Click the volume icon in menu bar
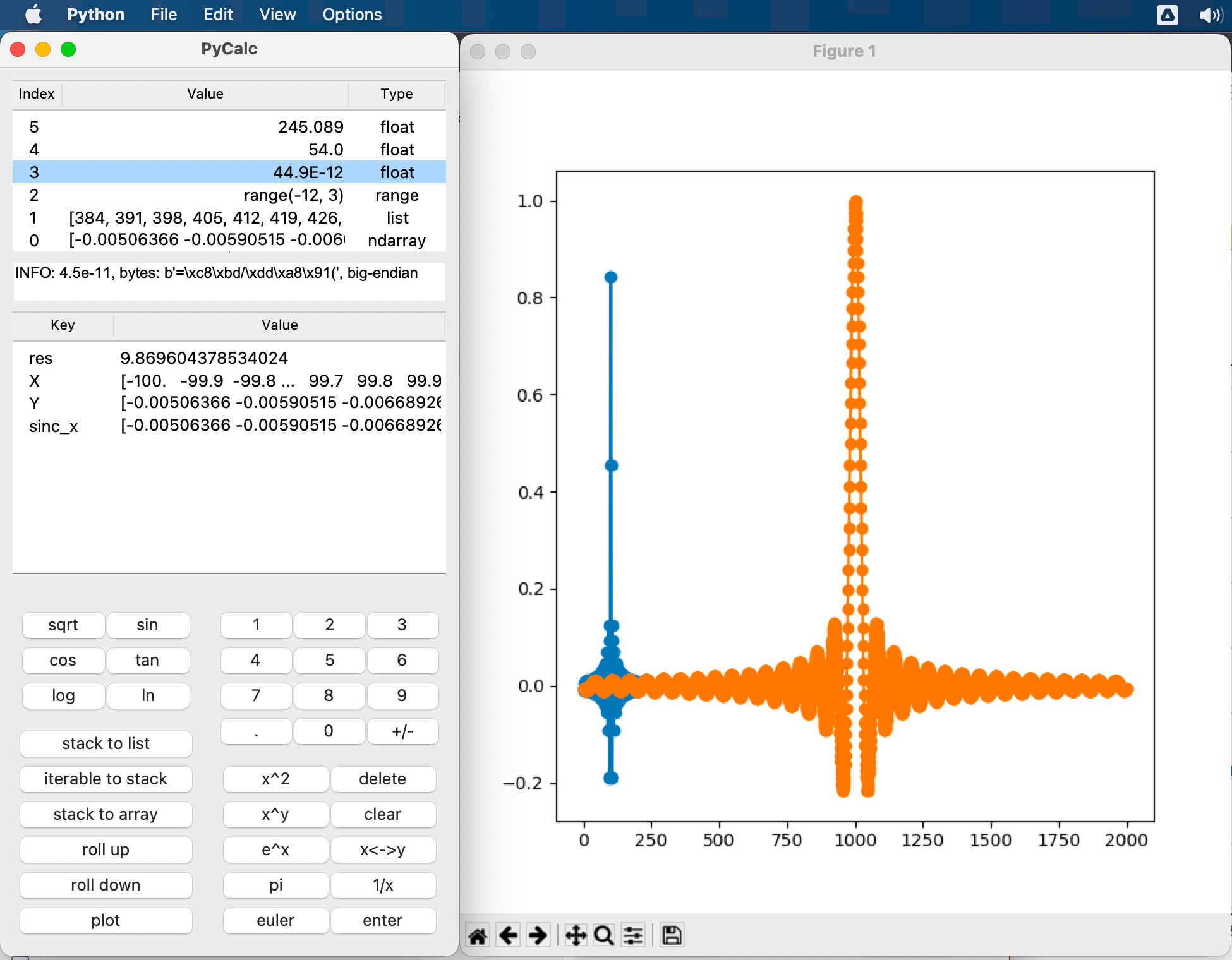The height and width of the screenshot is (960, 1232). (1210, 15)
